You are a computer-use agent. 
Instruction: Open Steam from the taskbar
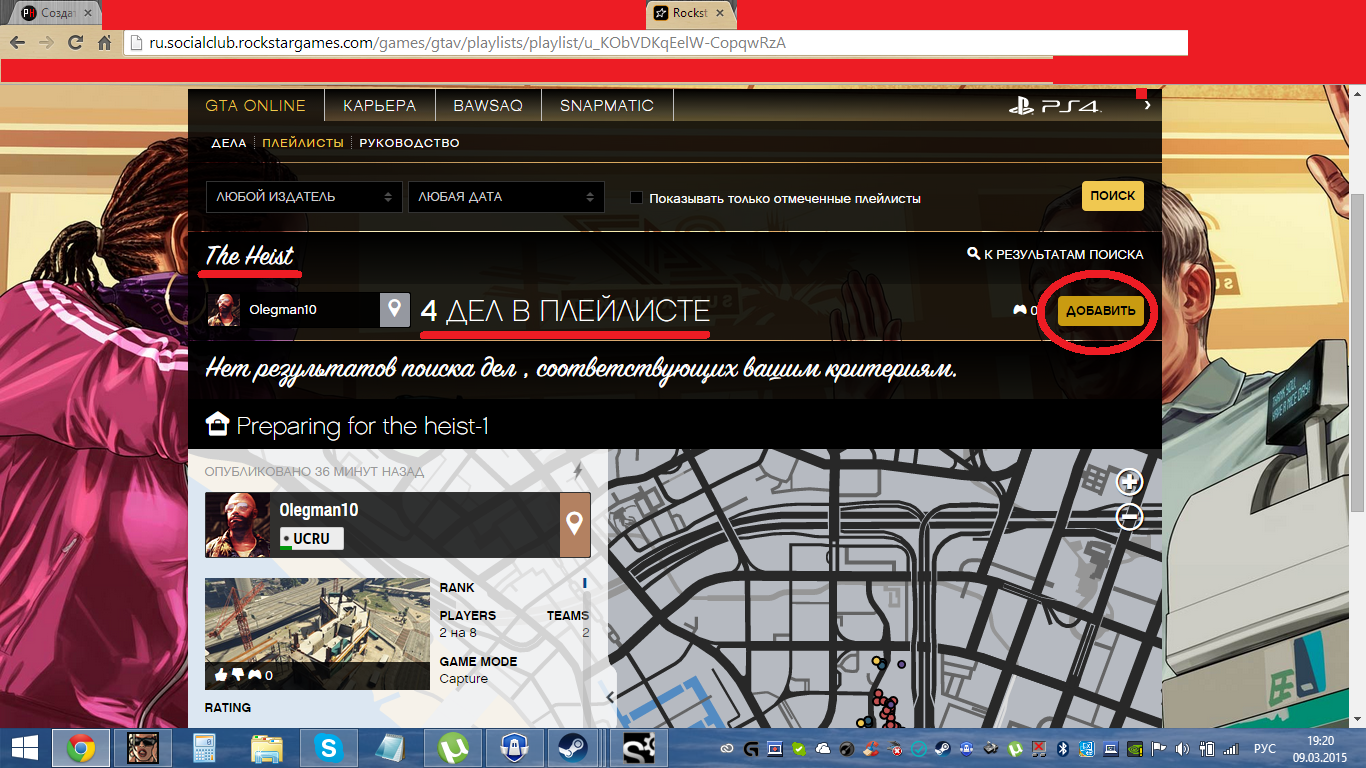[573, 748]
